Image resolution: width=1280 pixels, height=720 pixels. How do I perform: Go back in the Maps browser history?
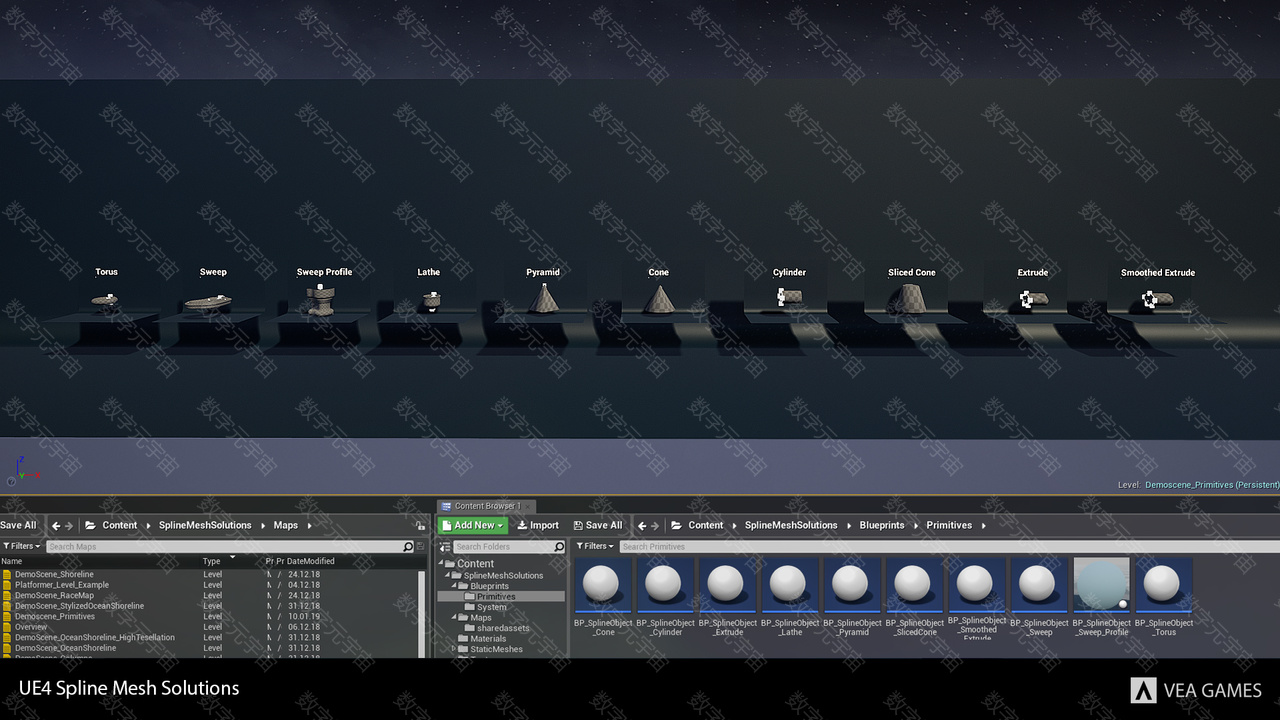(x=56, y=525)
